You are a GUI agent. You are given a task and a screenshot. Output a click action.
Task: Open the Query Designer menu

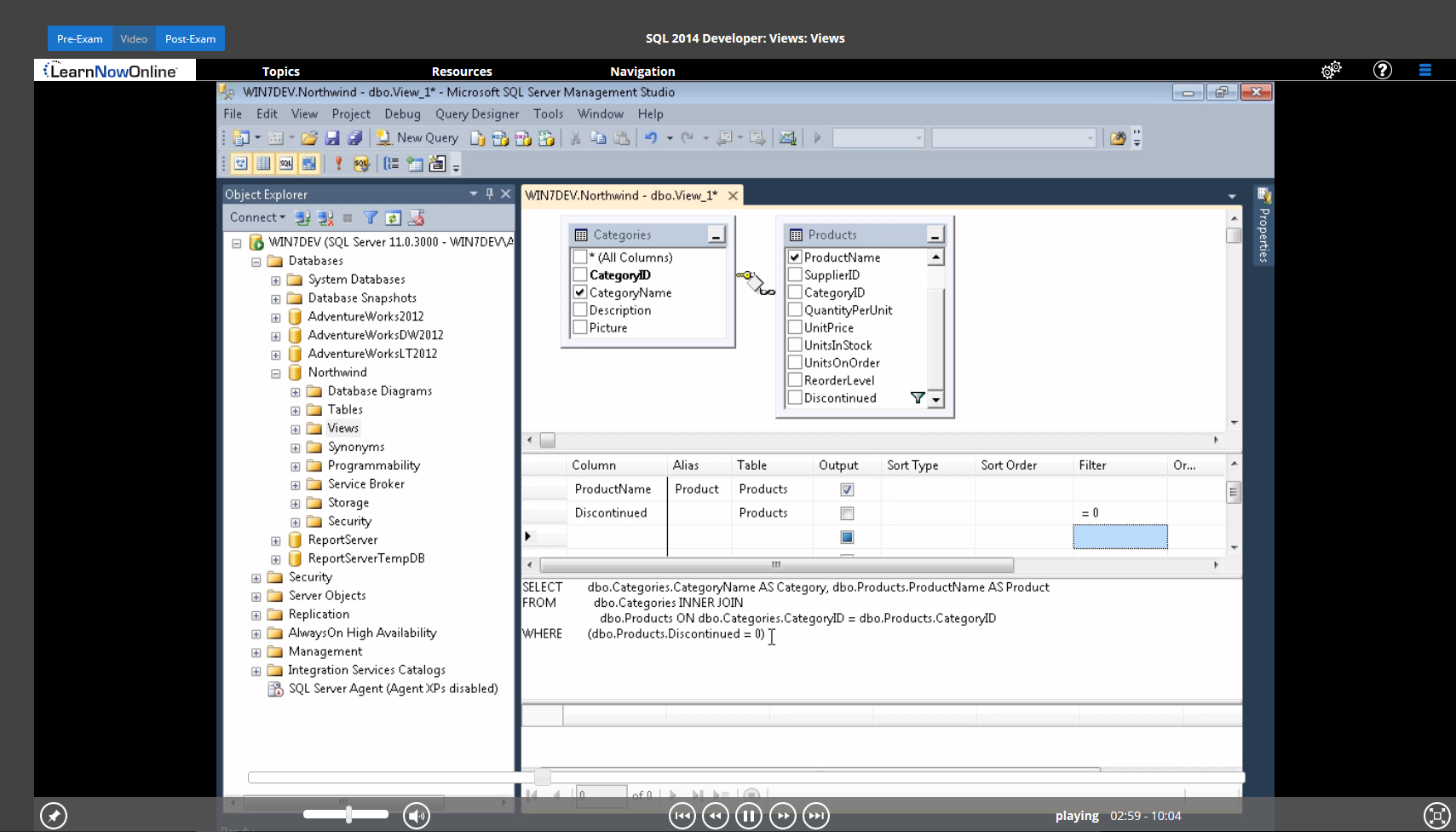[476, 114]
